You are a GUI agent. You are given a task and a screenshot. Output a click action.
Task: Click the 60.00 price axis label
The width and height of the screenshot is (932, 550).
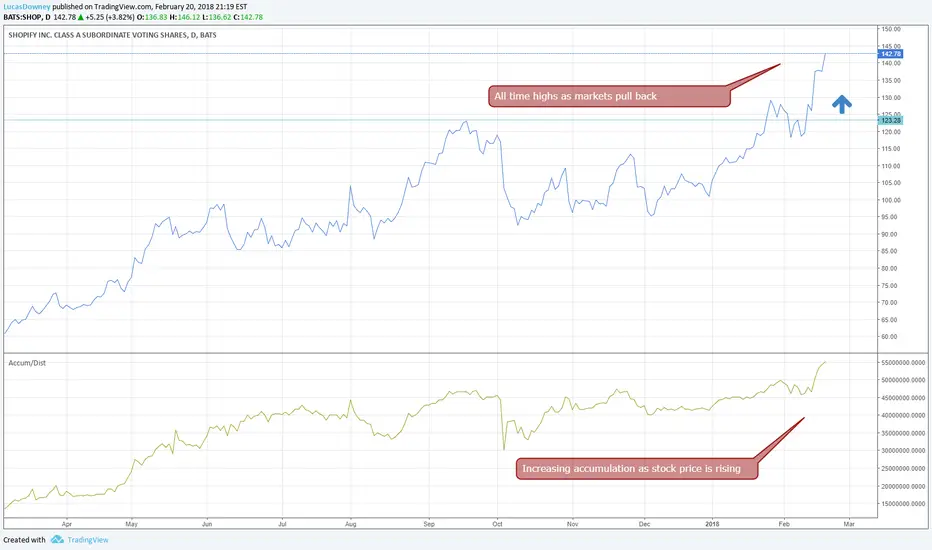(890, 337)
